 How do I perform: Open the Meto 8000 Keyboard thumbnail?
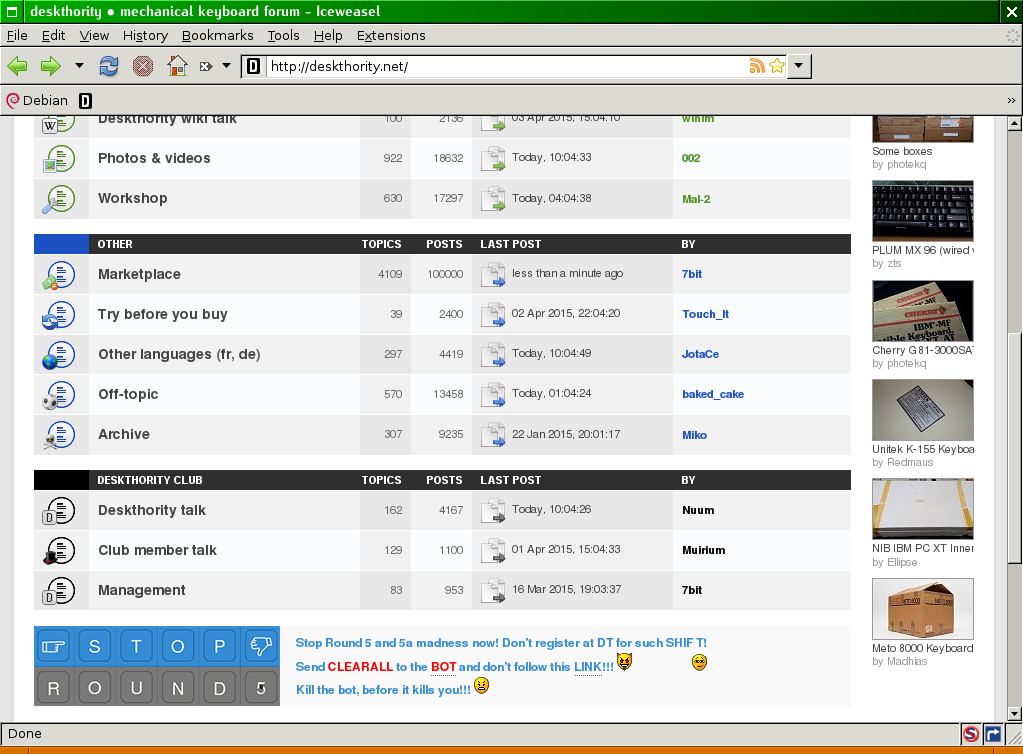922,609
